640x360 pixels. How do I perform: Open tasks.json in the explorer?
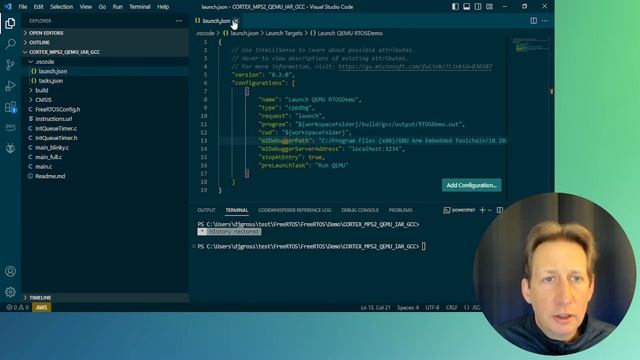[x=105, y=81]
